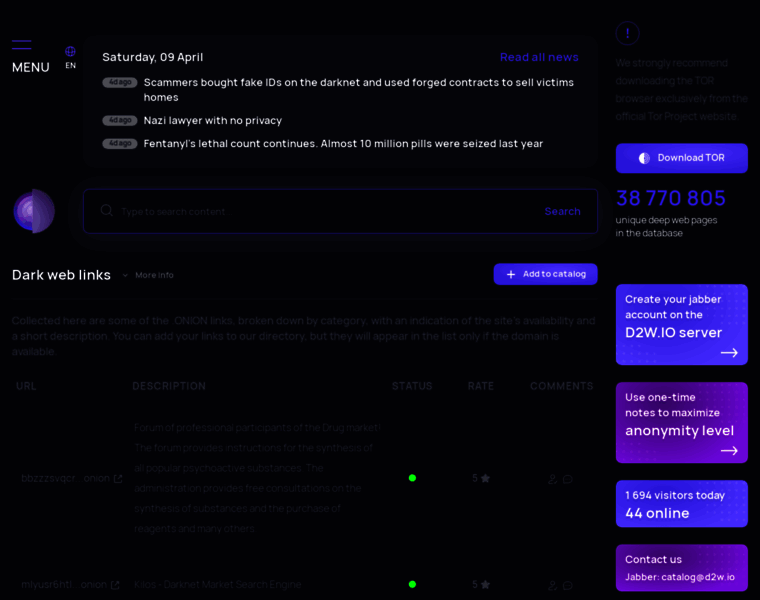
Task: Click the URL column header
Action: point(26,386)
